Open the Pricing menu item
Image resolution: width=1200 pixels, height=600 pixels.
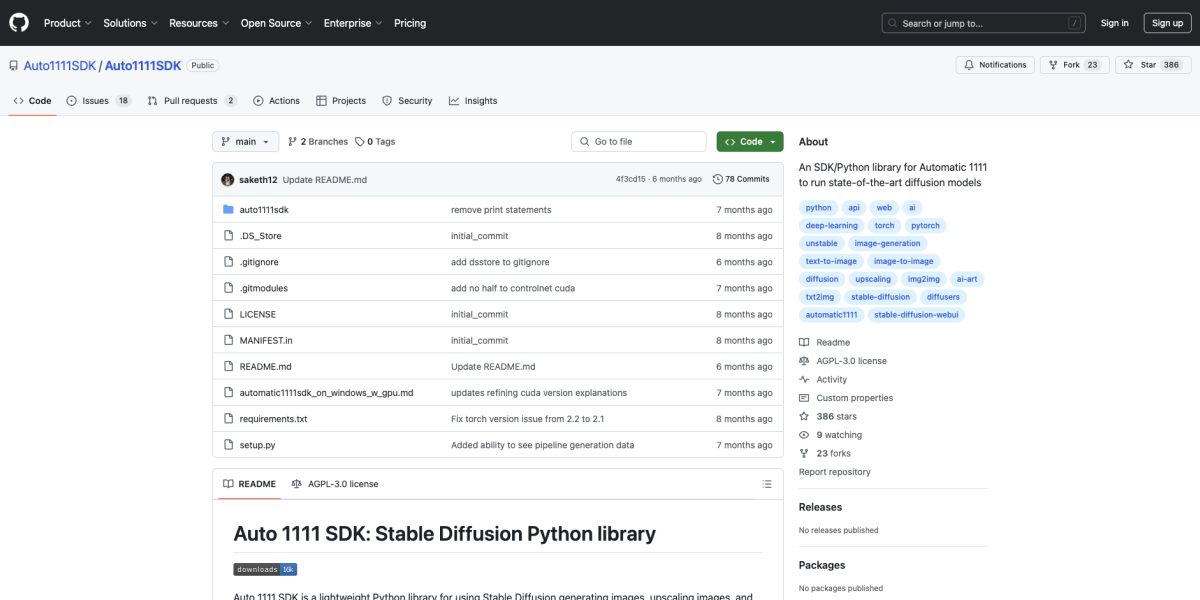click(x=410, y=22)
